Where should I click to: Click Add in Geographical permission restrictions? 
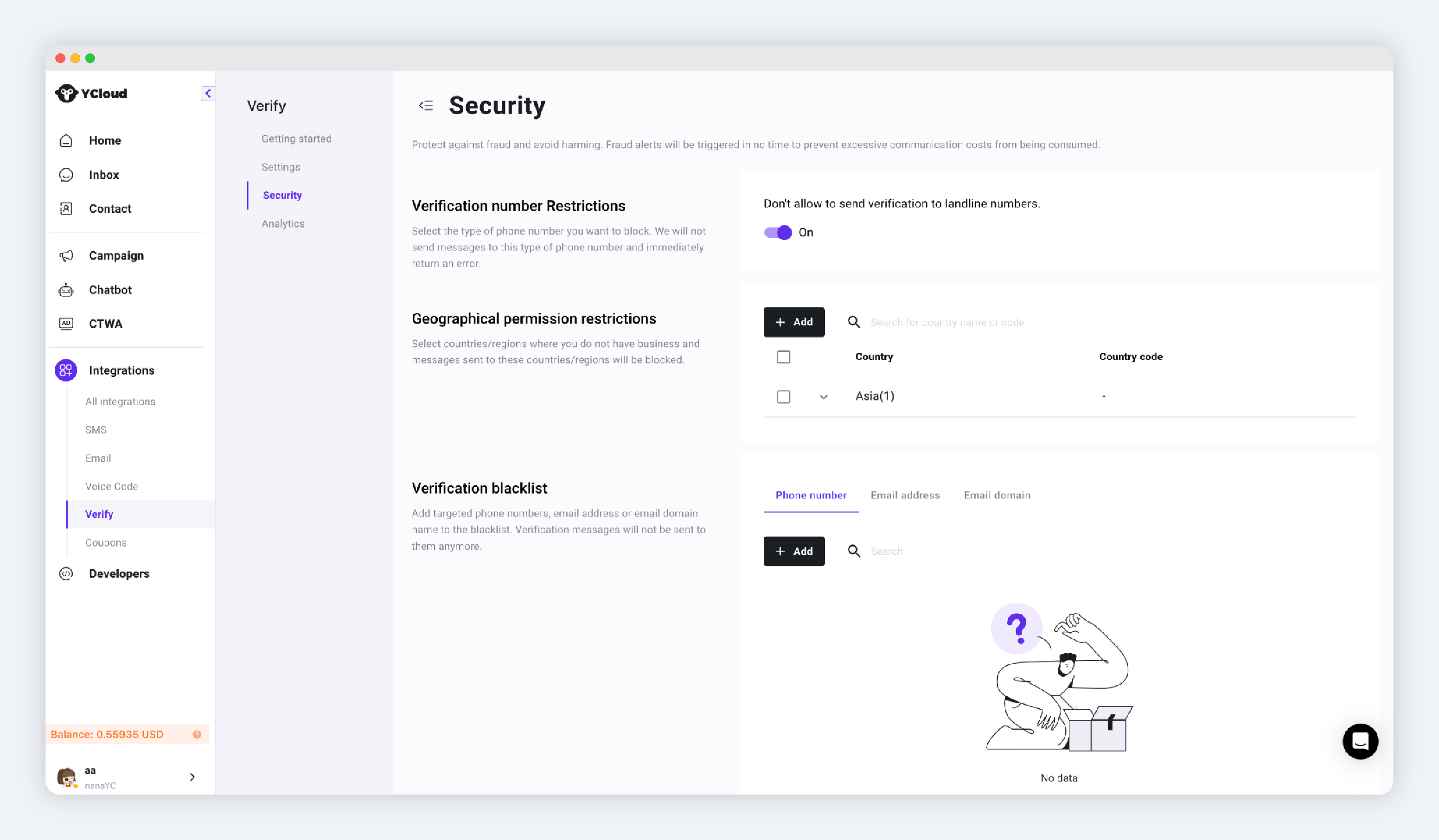click(794, 323)
